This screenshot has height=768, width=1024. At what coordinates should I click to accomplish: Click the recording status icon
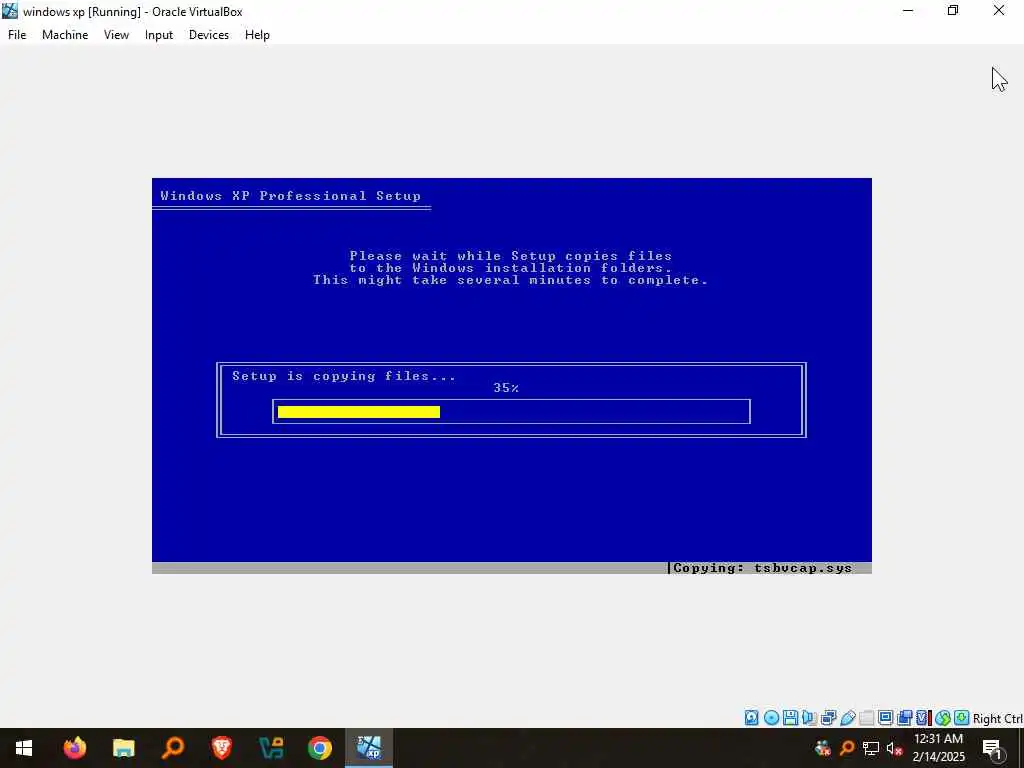(904, 718)
